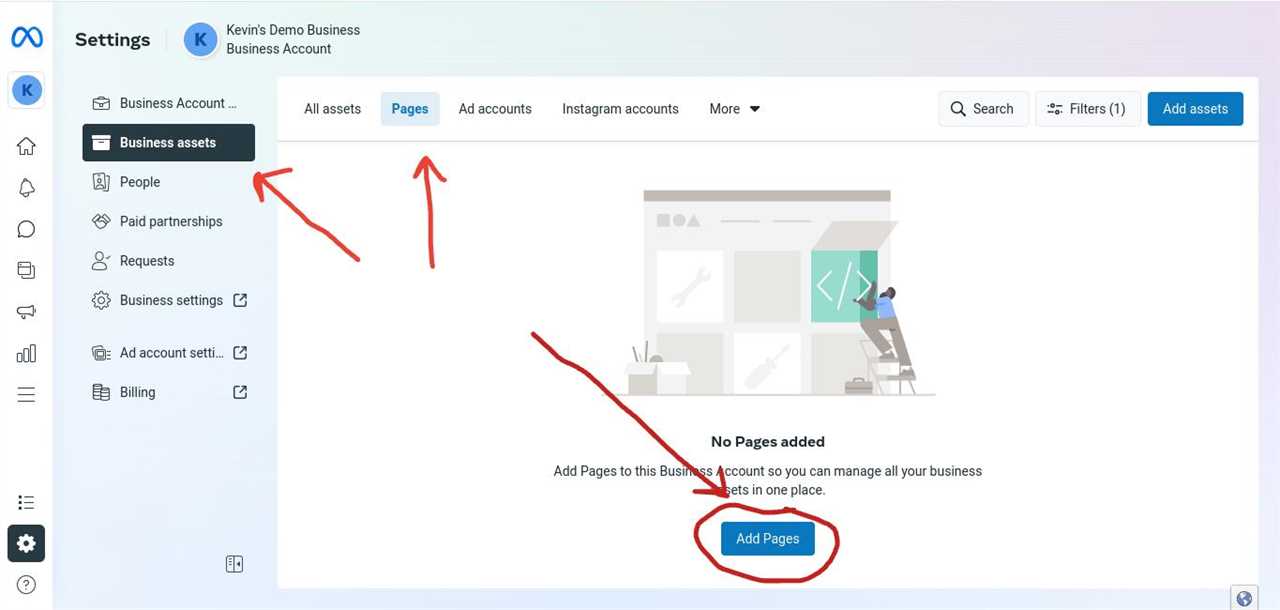Open notifications bell icon

tap(27, 188)
